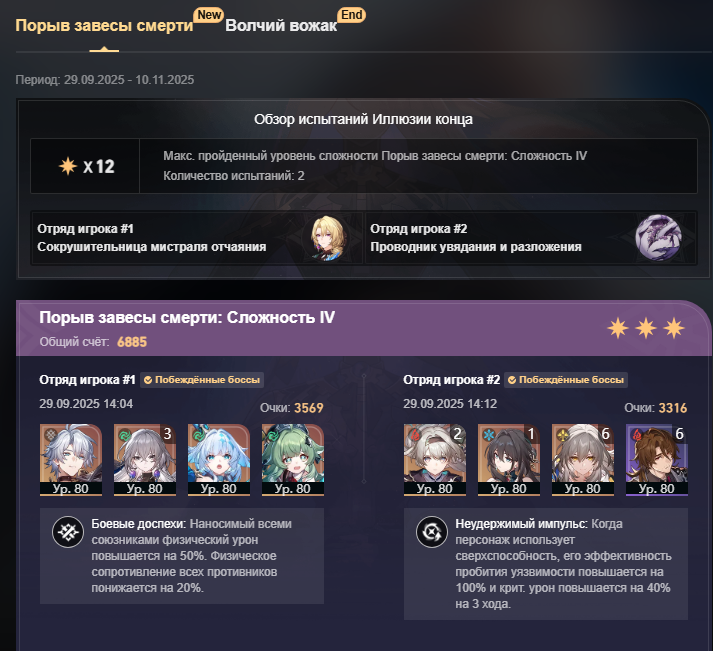This screenshot has height=651, width=713.
Task: Select the grey-haired character with yellow eyes
Action: (583, 460)
